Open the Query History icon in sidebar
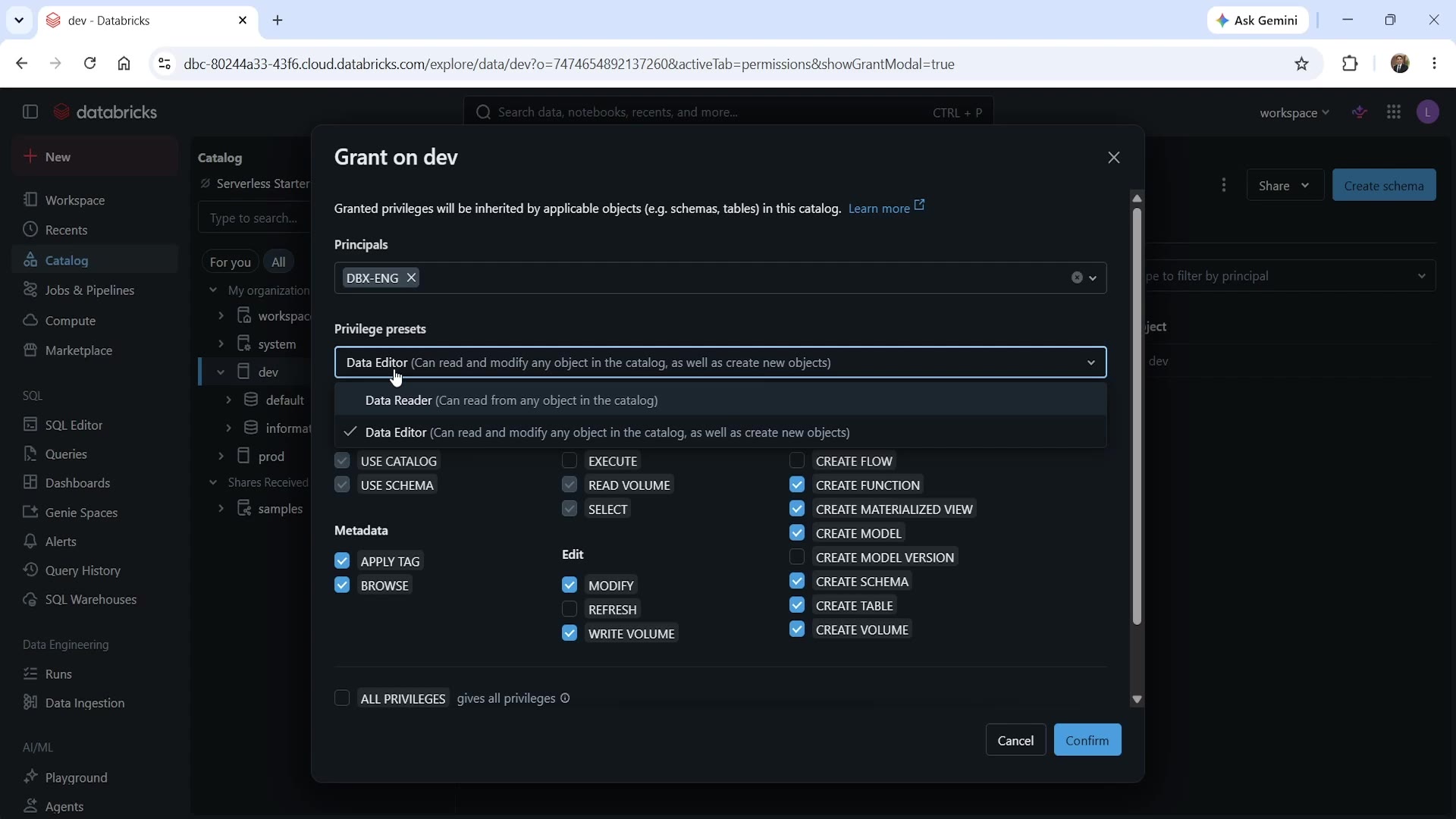Image resolution: width=1456 pixels, height=819 pixels. pos(30,570)
